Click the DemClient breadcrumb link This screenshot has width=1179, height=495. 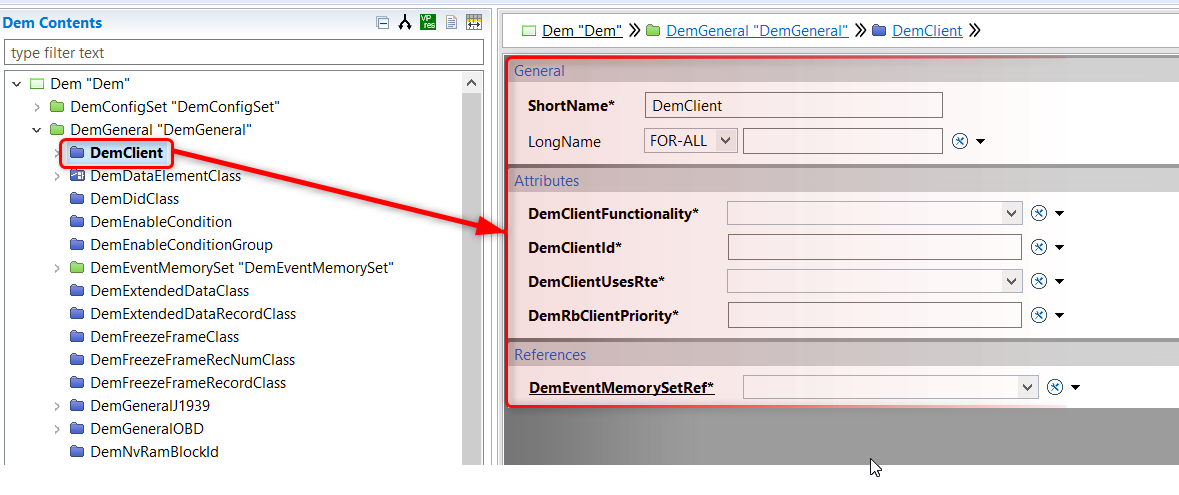pyautogui.click(x=927, y=31)
